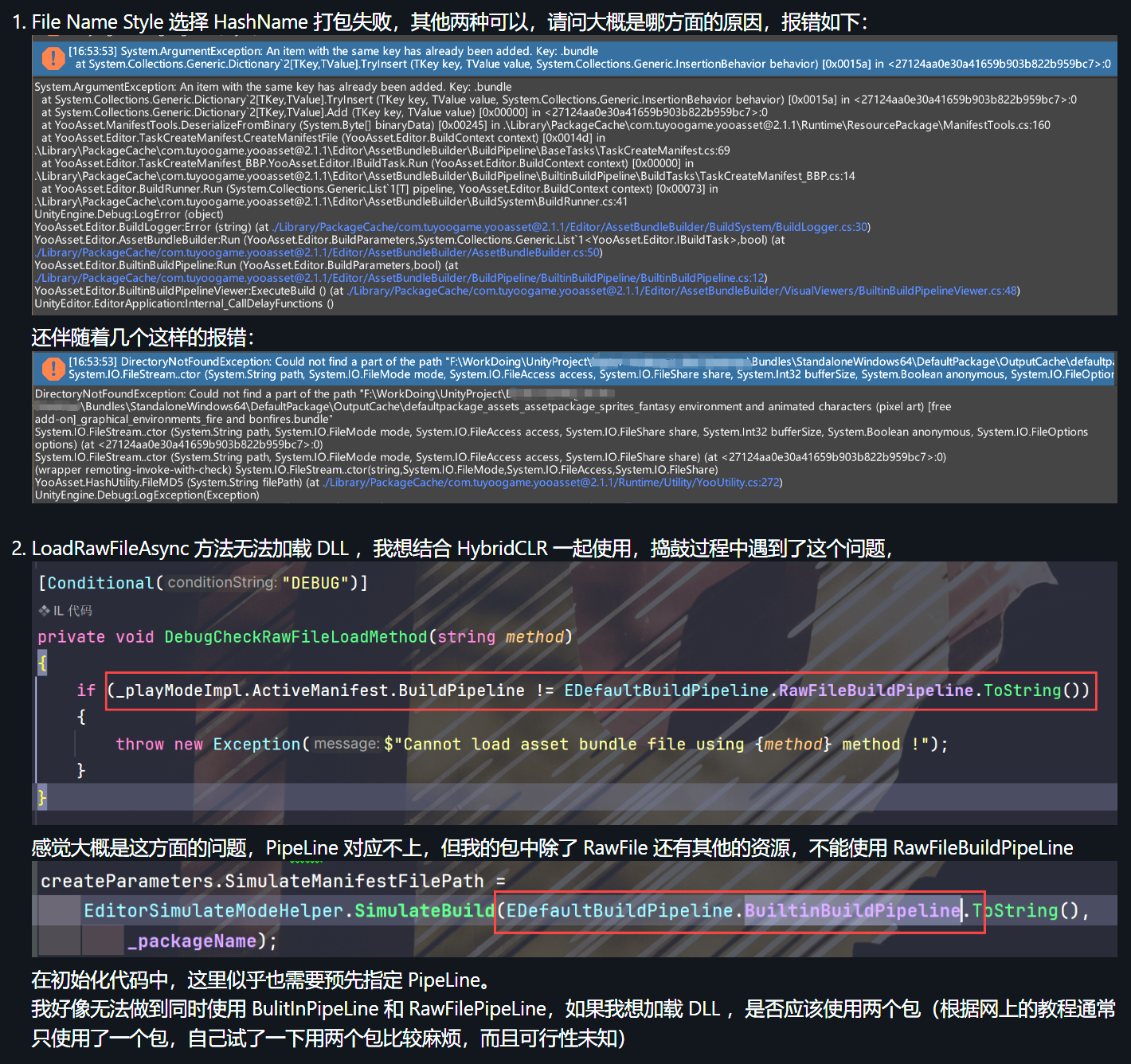Follow the BuiltinBuildPipeline.cs:12 link
The image size is (1131, 1064).
click(400, 278)
